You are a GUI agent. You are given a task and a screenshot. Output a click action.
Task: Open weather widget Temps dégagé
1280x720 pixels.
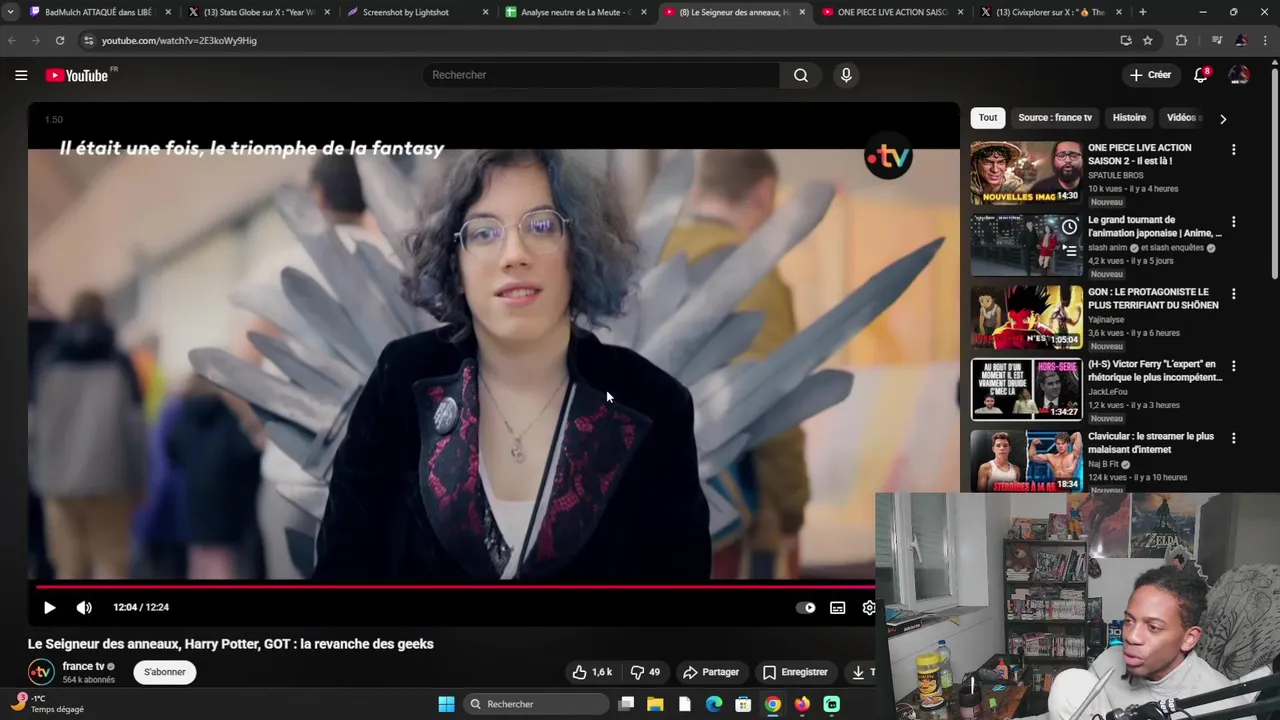[48, 704]
